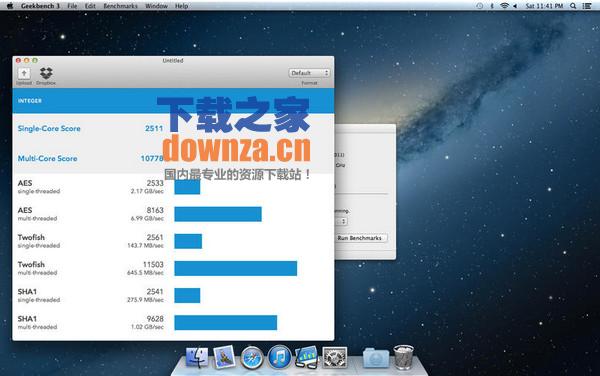Image resolution: width=600 pixels, height=376 pixels.
Task: Open the Window menu
Action: point(156,6)
